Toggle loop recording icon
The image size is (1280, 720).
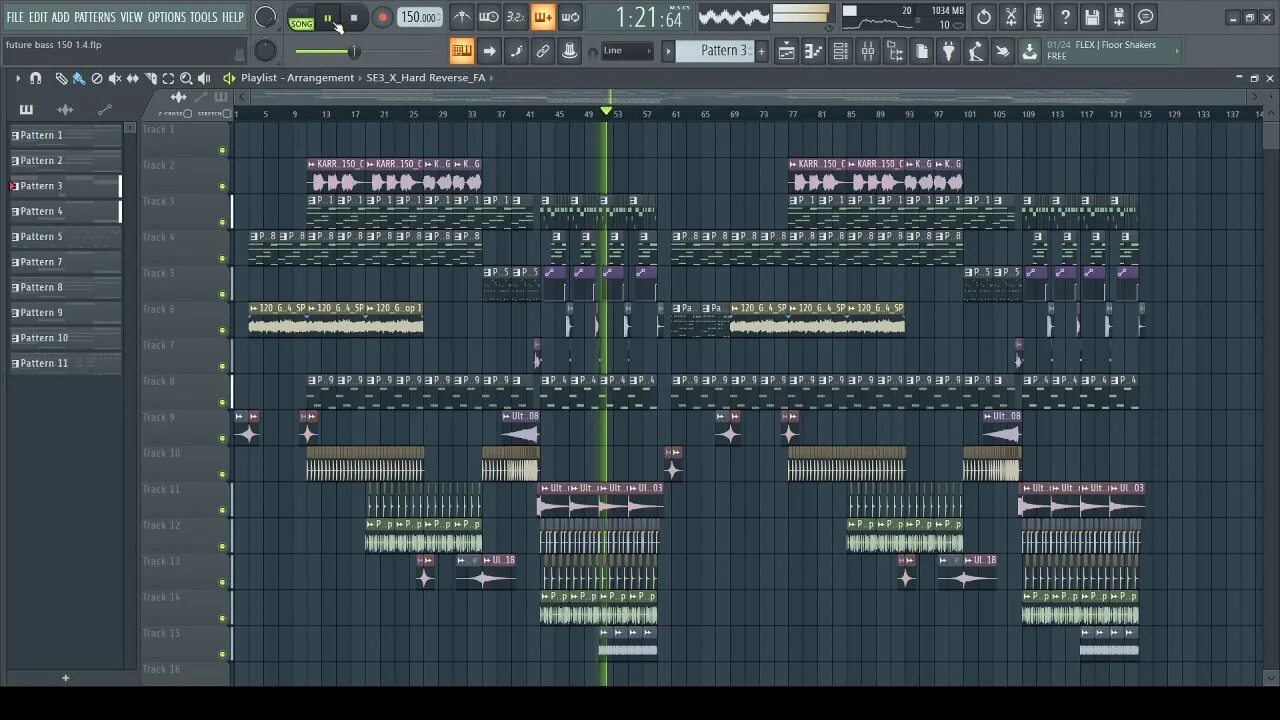[x=570, y=17]
